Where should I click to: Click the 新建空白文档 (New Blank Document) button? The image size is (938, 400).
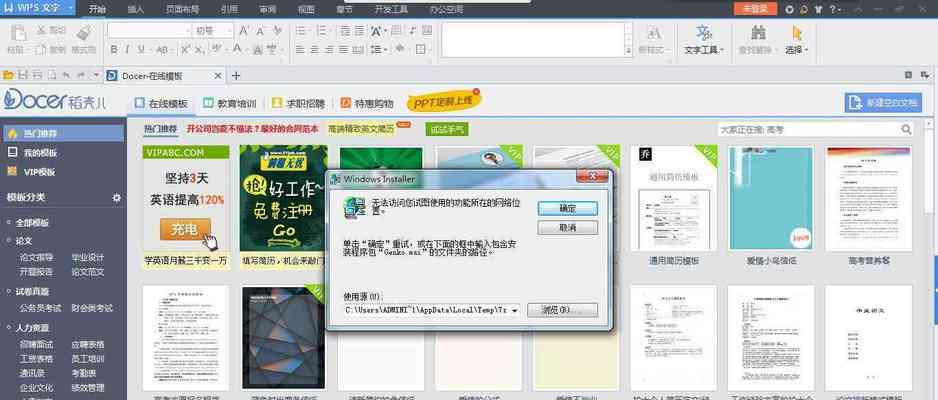click(x=883, y=102)
